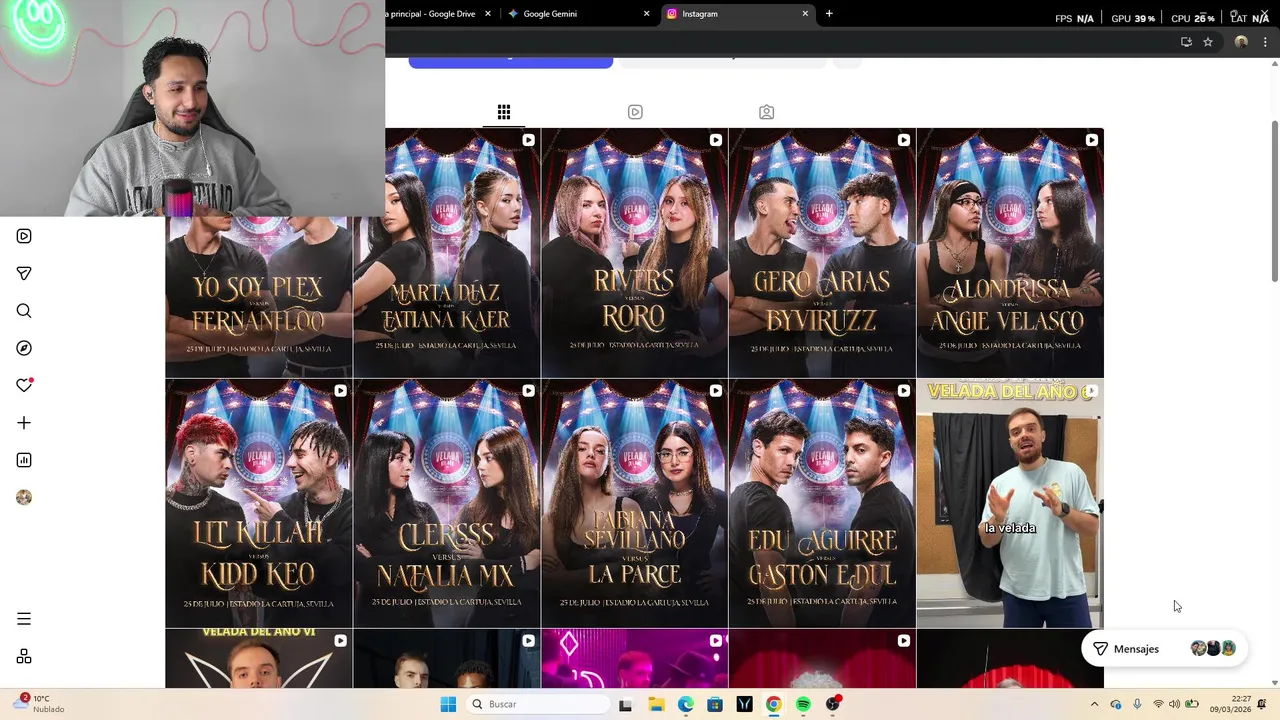Screen dimensions: 1280x720
Task: Open the Yo Soy Plex vs Fernanfloo post
Action: click(x=259, y=297)
